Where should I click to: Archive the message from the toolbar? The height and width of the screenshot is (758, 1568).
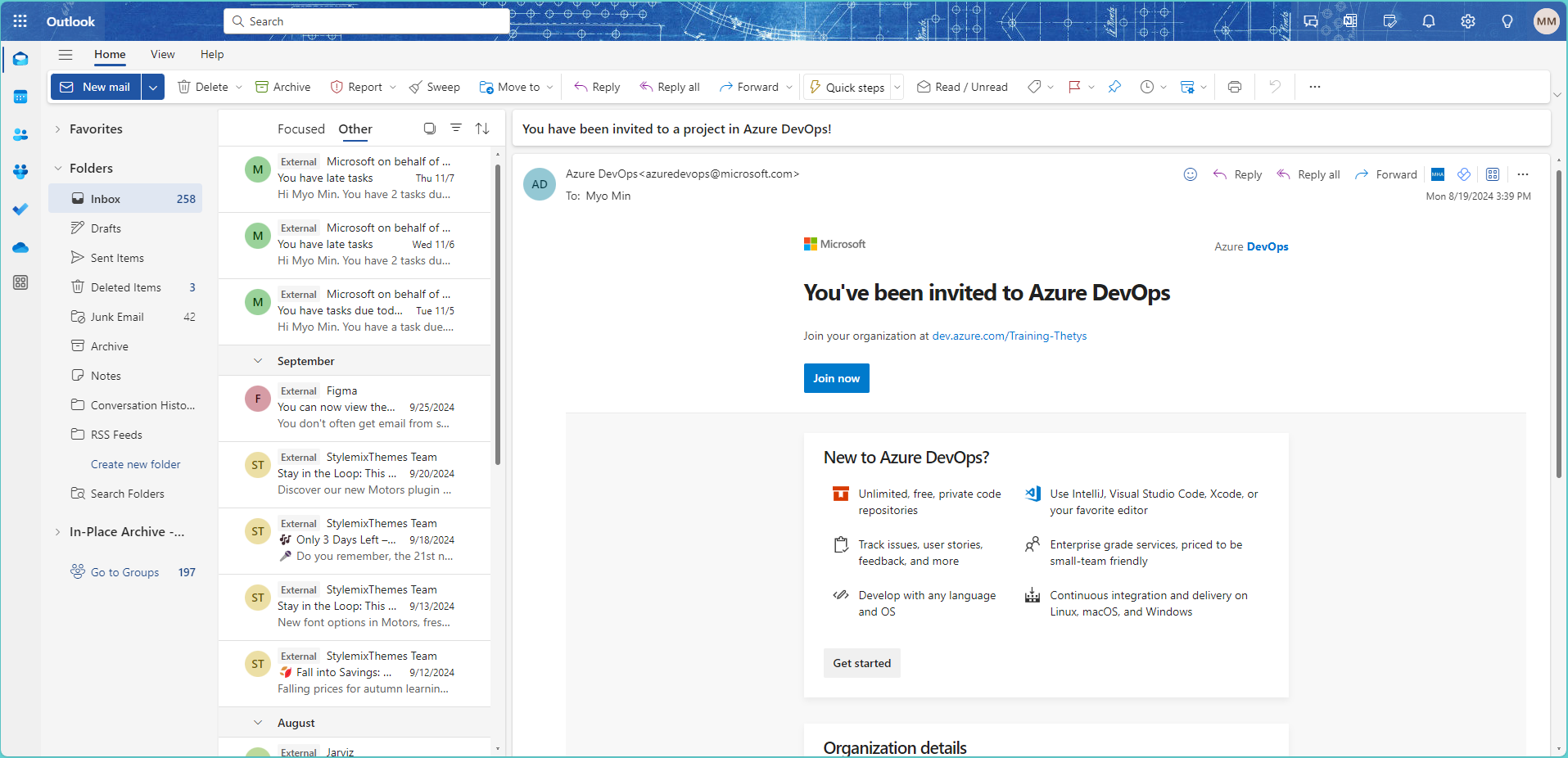tap(283, 87)
